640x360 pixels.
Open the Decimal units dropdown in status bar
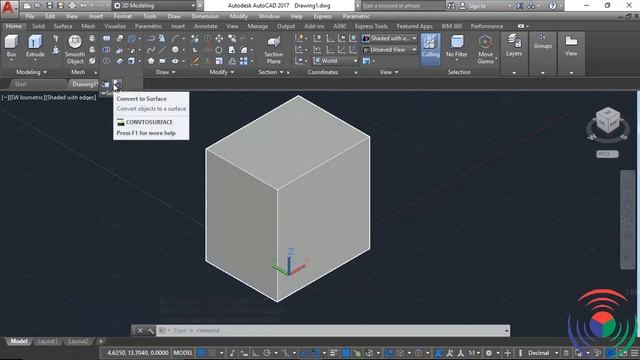pyautogui.click(x=543, y=353)
